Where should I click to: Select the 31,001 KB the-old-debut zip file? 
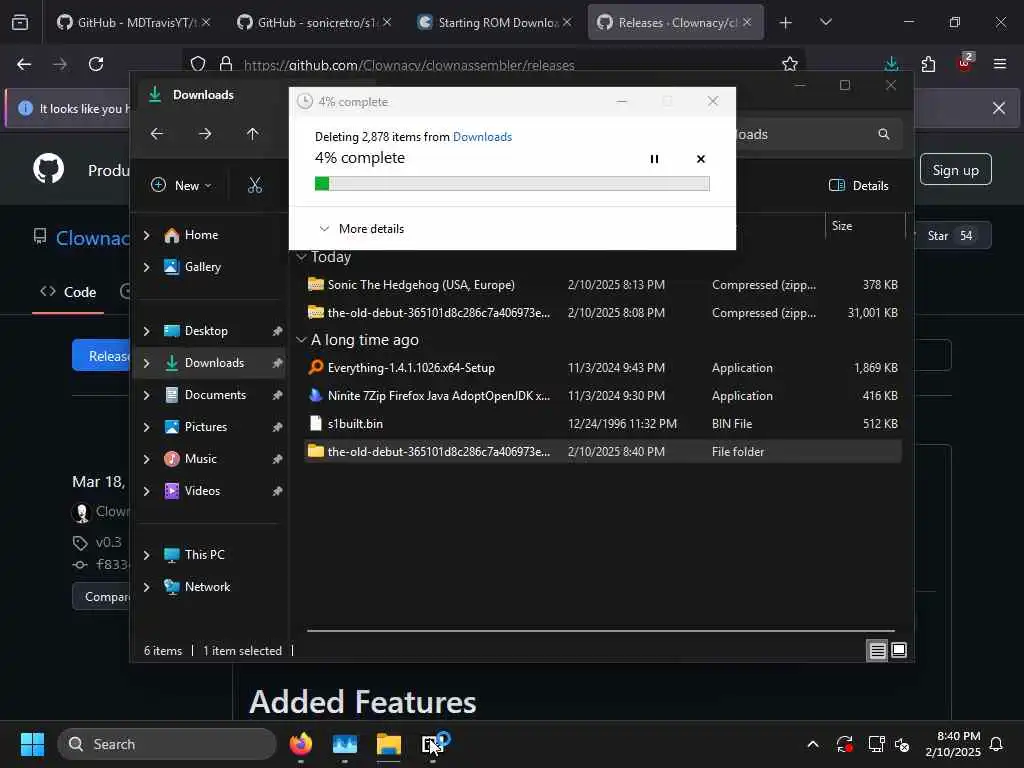click(602, 313)
